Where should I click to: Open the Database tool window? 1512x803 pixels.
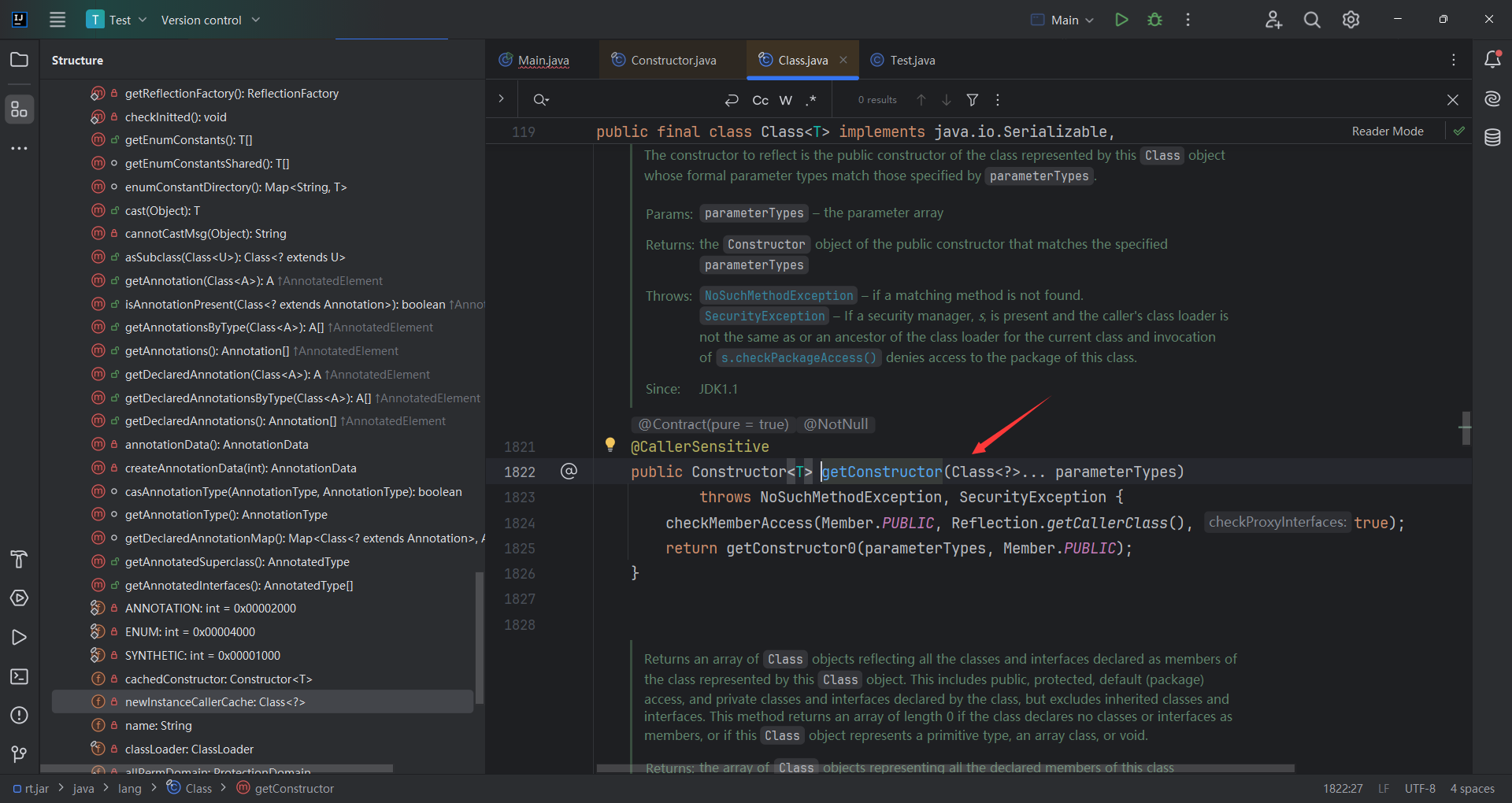1492,138
